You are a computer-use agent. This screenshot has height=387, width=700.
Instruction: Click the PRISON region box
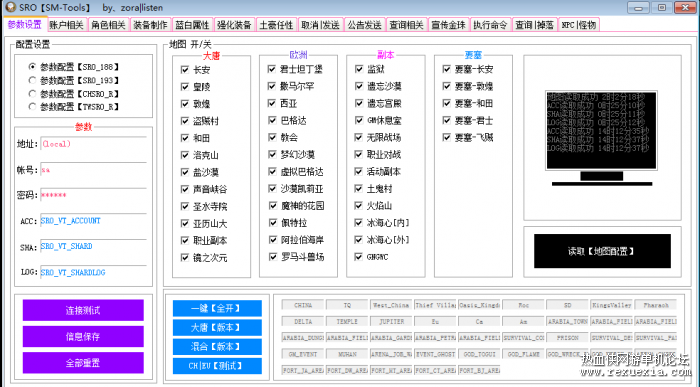point(567,338)
